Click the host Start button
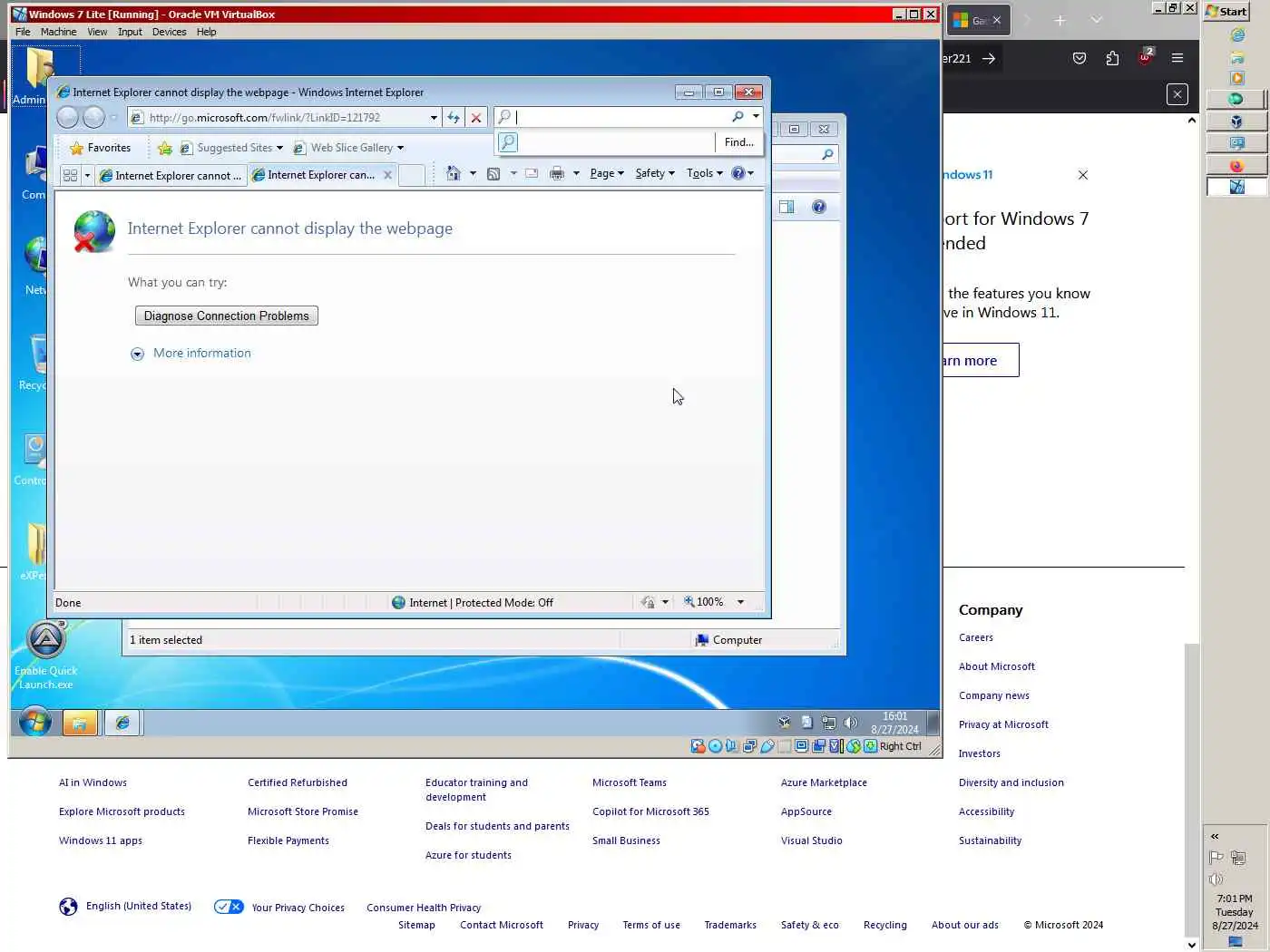This screenshot has height=952, width=1270. coord(1226,11)
